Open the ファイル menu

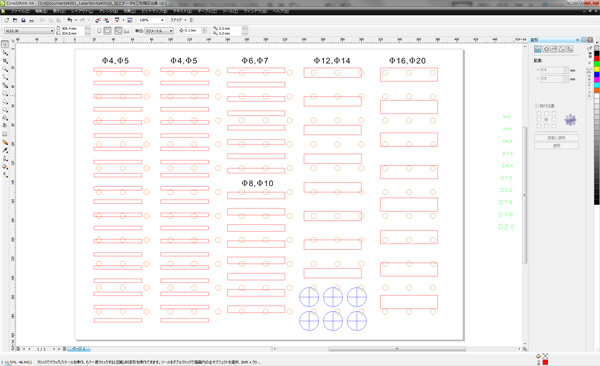(x=20, y=11)
